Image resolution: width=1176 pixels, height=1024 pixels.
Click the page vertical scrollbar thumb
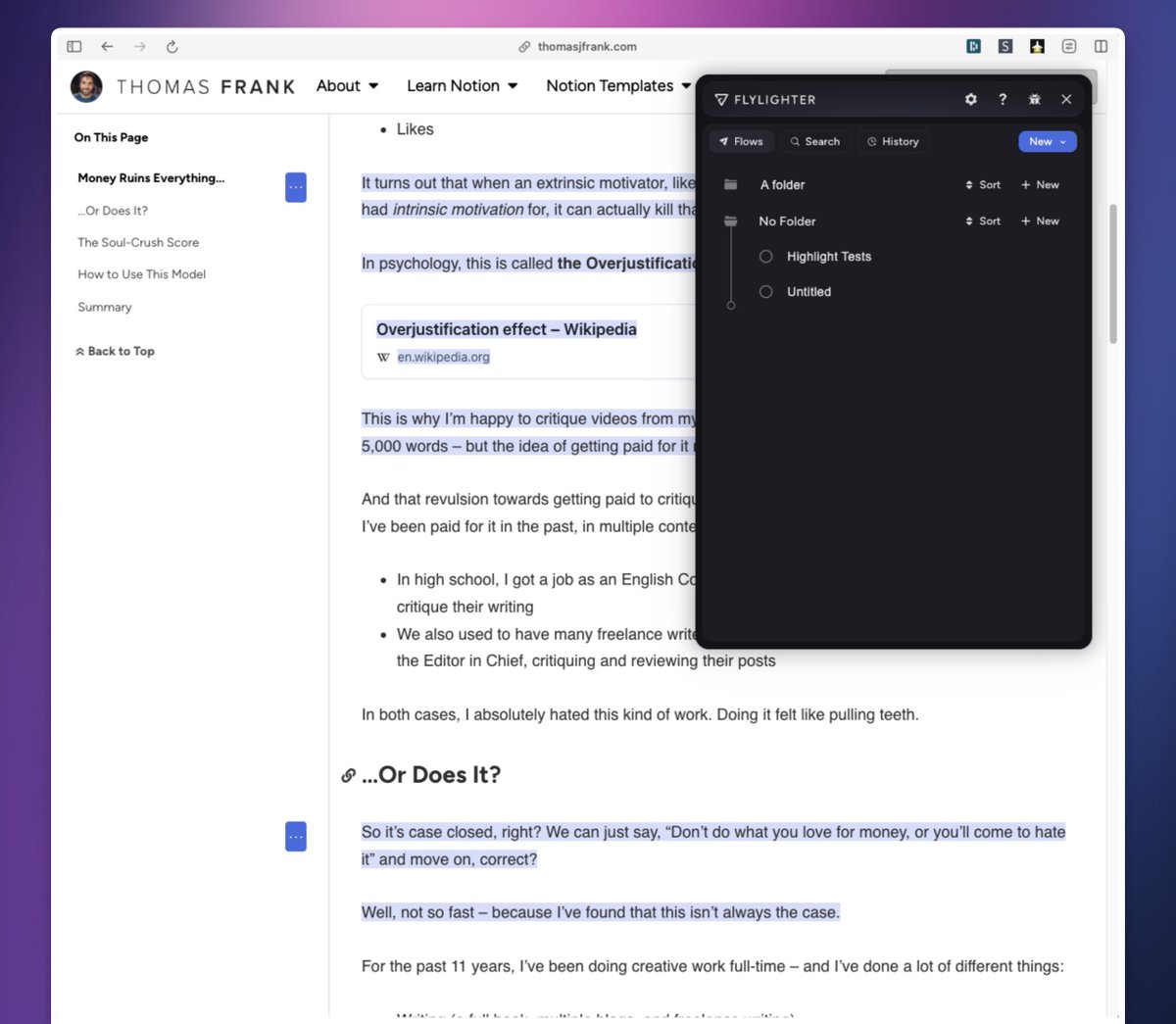[x=1113, y=273]
